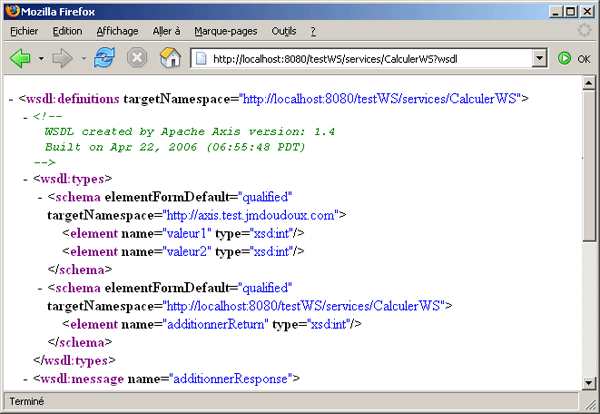600x414 pixels.
Task: Open the Fichier menu
Action: coord(23,31)
